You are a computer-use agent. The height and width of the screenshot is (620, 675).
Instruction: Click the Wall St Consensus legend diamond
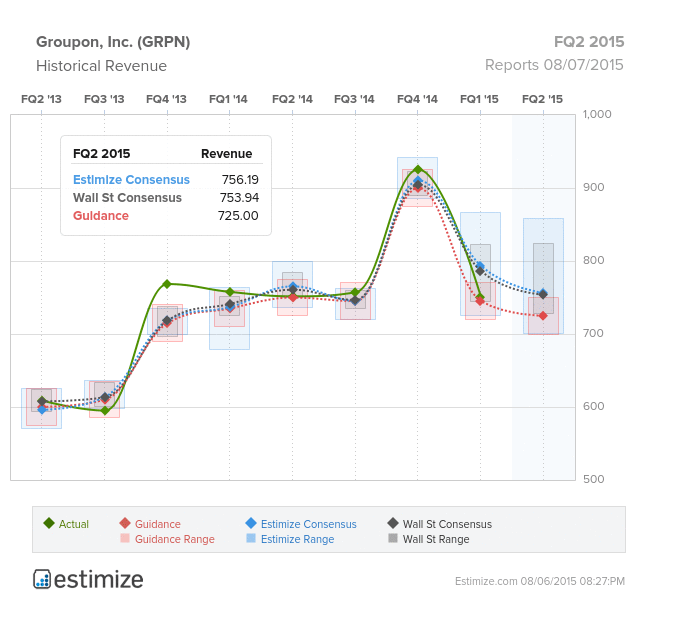tap(393, 523)
